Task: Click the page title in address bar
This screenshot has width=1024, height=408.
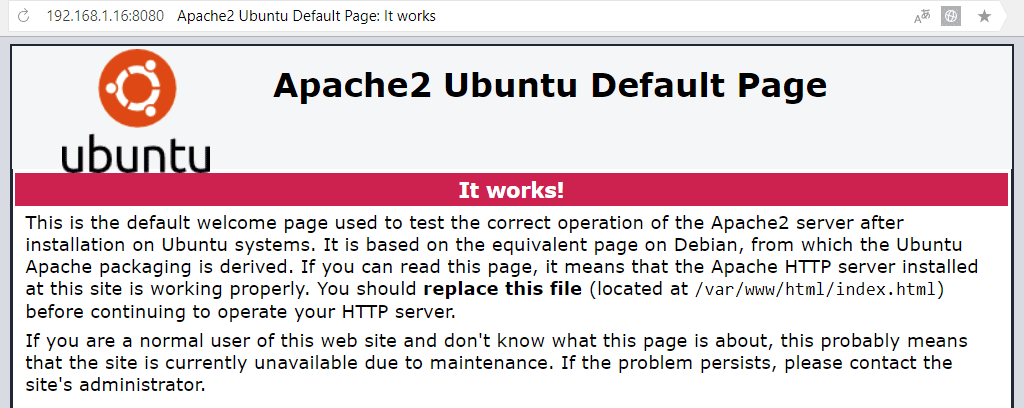Action: pyautogui.click(x=306, y=16)
